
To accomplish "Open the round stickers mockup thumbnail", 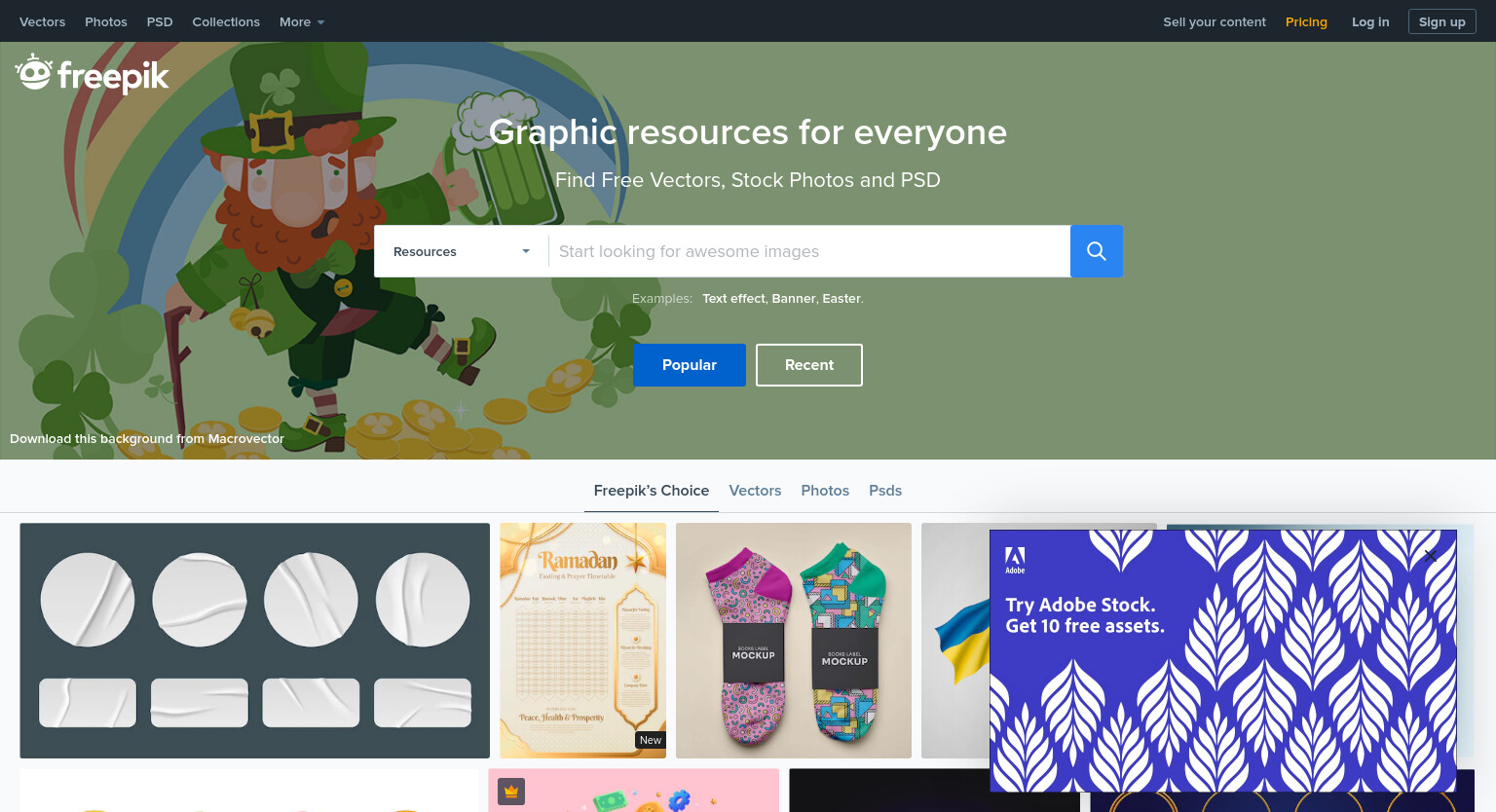I will pos(255,641).
